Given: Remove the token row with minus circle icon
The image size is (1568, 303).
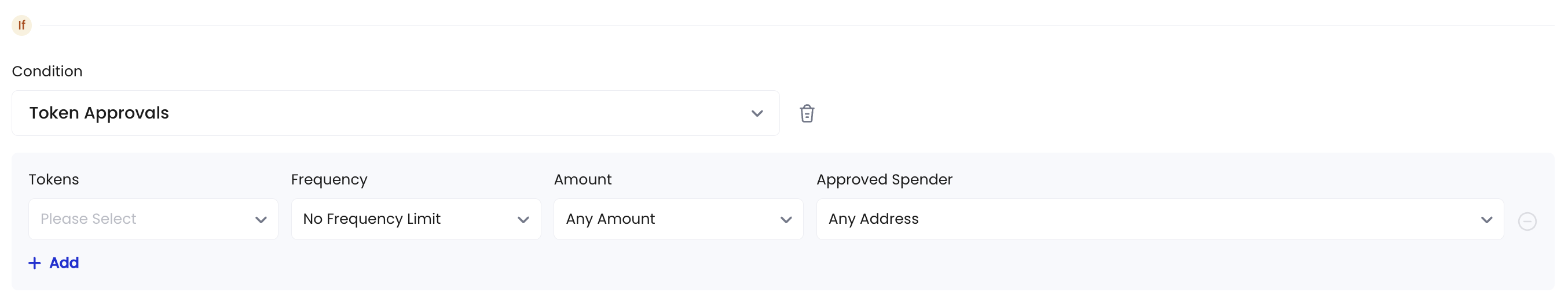Looking at the screenshot, I should click(x=1527, y=221).
